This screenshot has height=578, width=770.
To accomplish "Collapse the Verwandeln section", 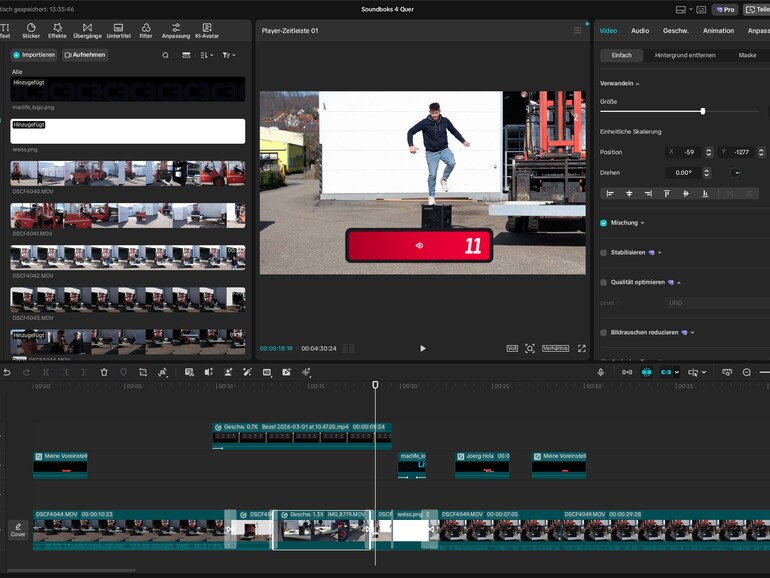I will [x=637, y=84].
